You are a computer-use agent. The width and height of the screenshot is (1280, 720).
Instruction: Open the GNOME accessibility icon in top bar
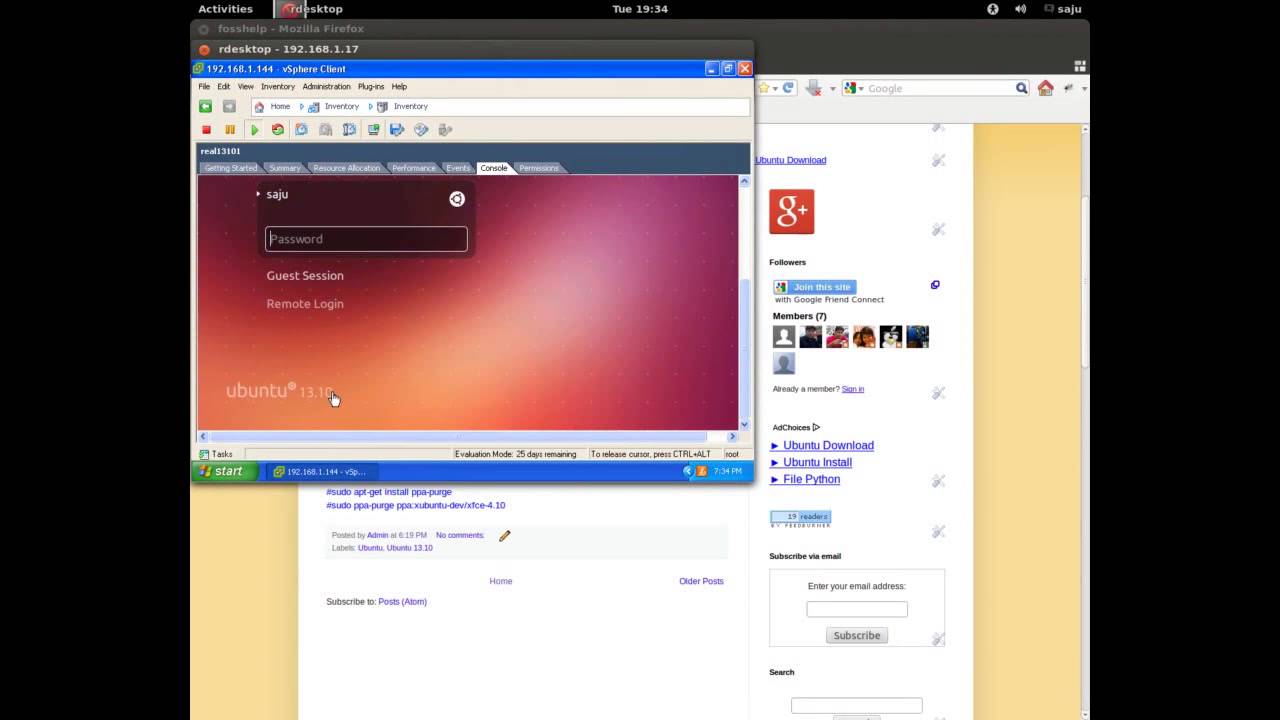pos(993,9)
